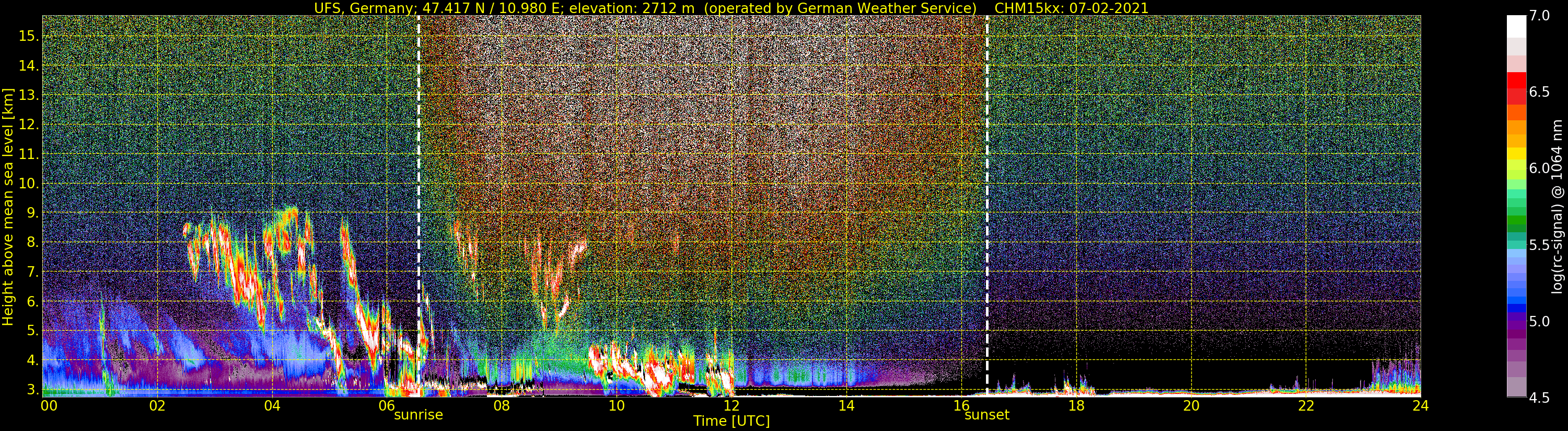Click the sunrise label below the axis

click(418, 415)
